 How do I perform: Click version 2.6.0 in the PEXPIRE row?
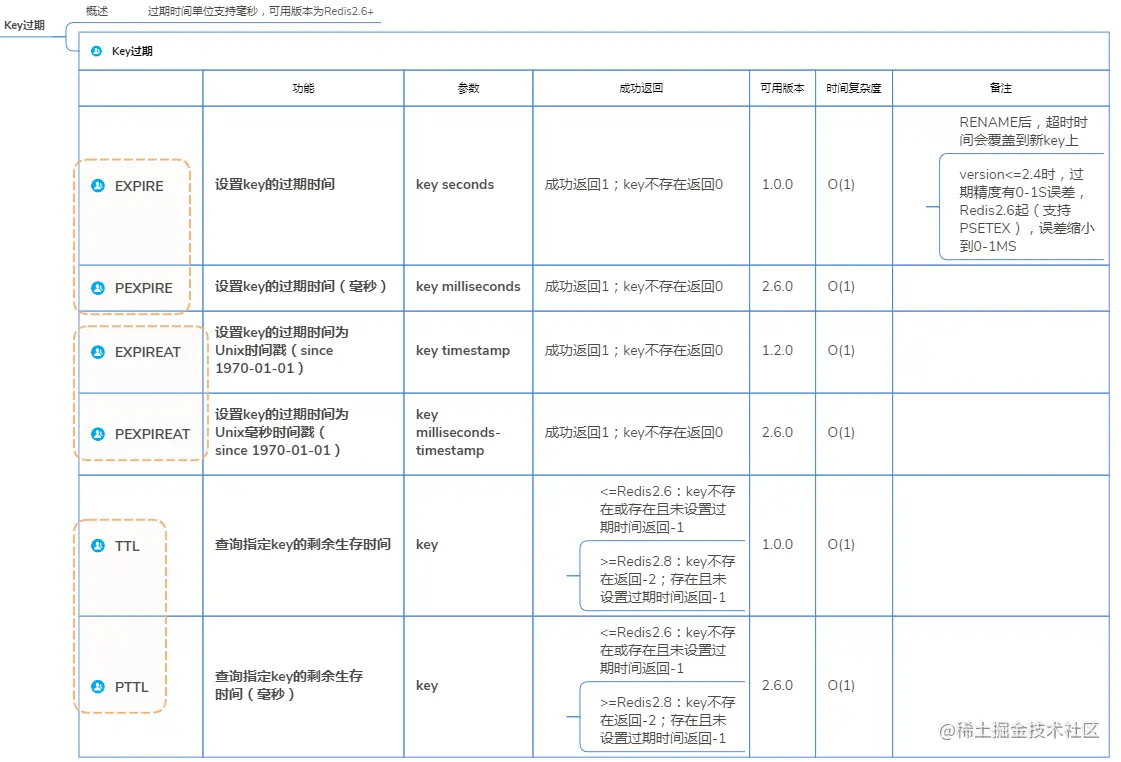click(777, 287)
